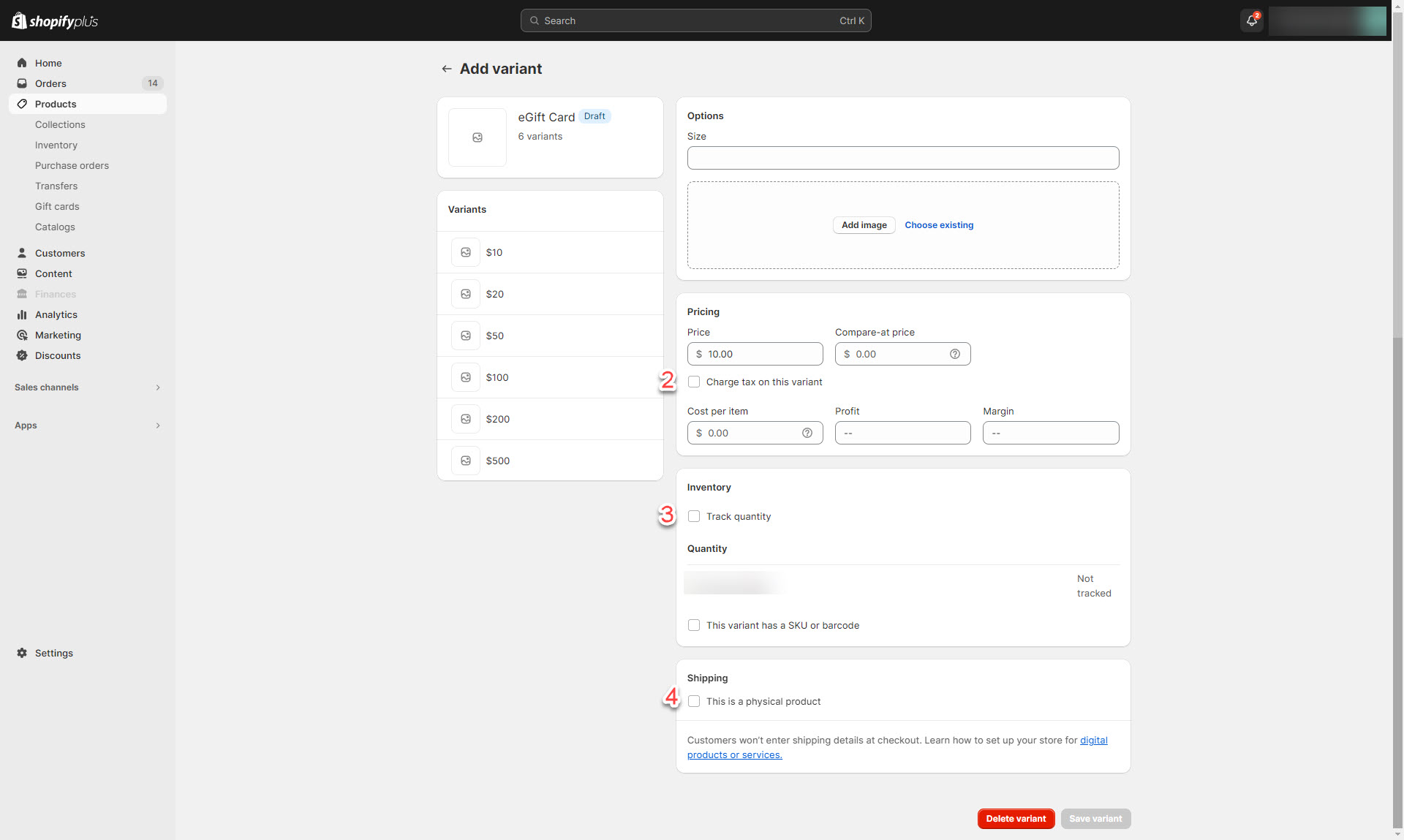Click the Marketing target icon
This screenshot has height=840, width=1404.
click(x=22, y=335)
